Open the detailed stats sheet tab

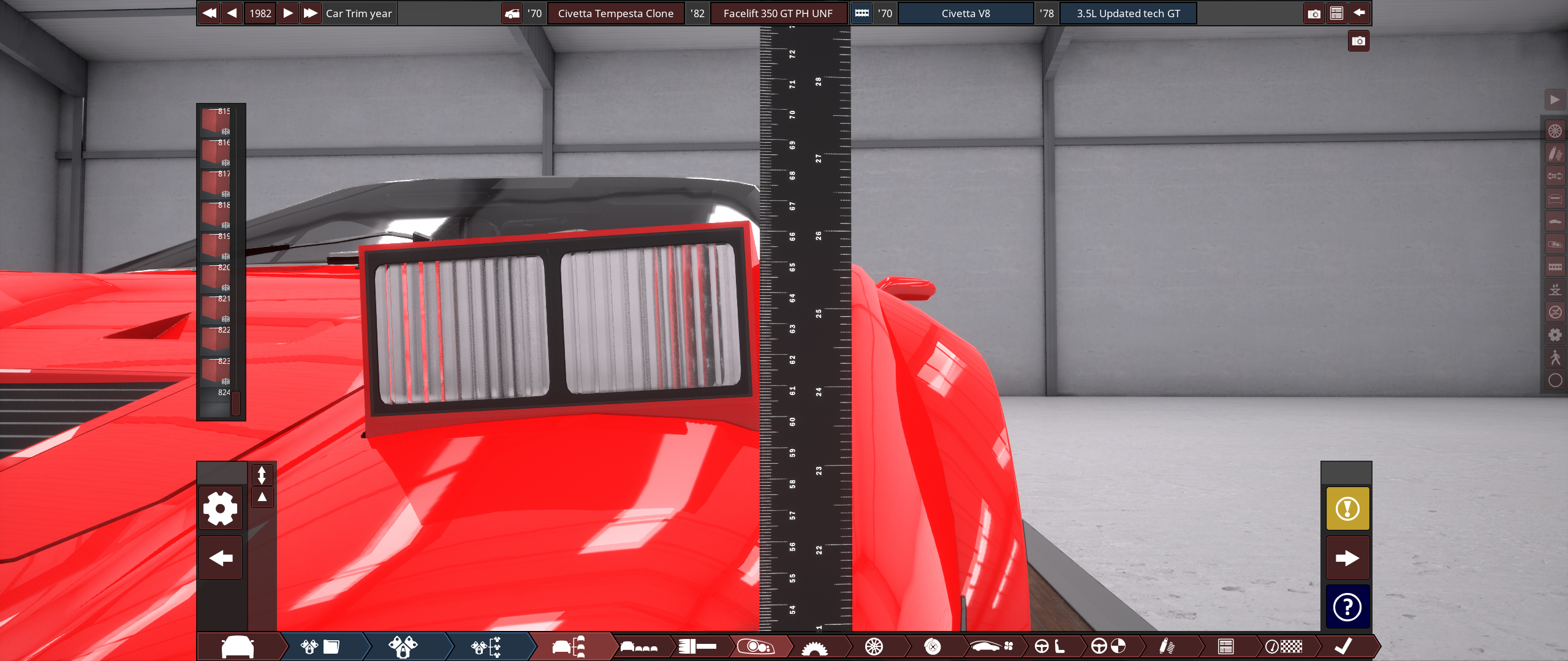[1225, 646]
